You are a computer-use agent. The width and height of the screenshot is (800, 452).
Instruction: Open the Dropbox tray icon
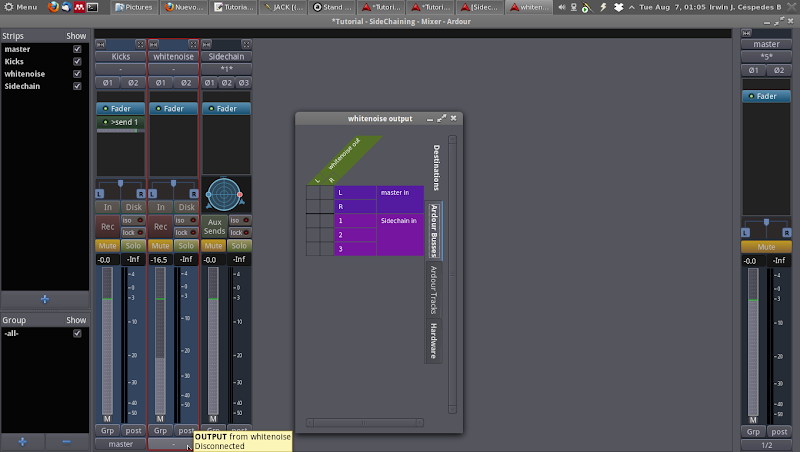[618, 7]
